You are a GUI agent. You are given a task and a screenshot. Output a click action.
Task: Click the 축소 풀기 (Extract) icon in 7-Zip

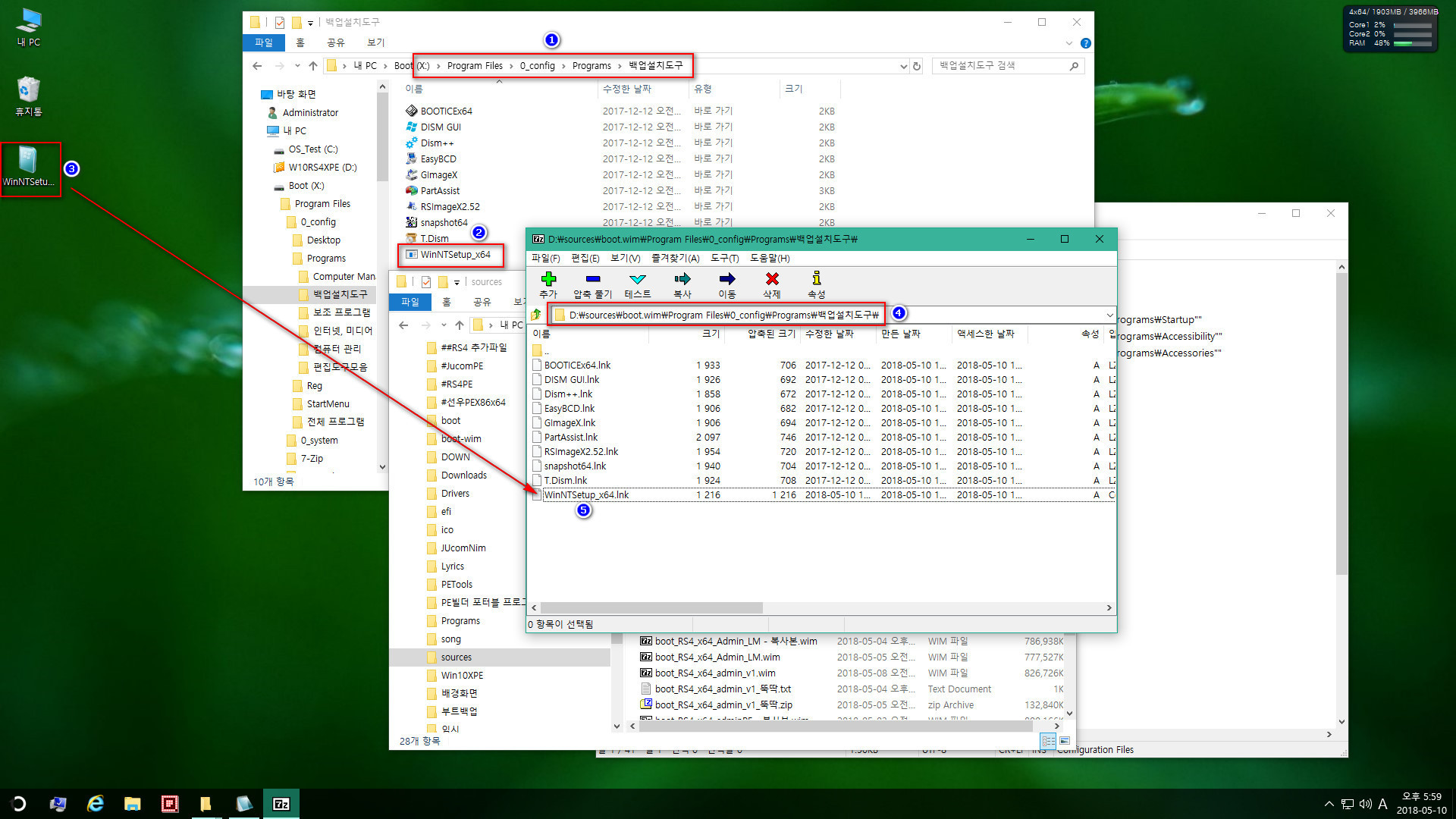(591, 283)
